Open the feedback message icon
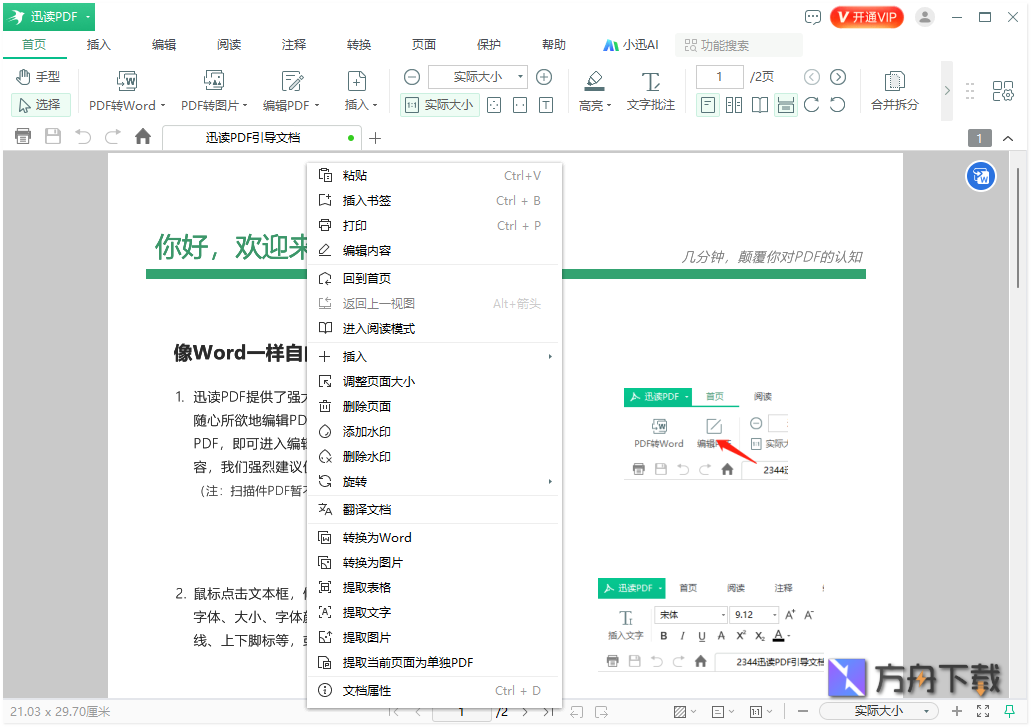 click(x=813, y=17)
